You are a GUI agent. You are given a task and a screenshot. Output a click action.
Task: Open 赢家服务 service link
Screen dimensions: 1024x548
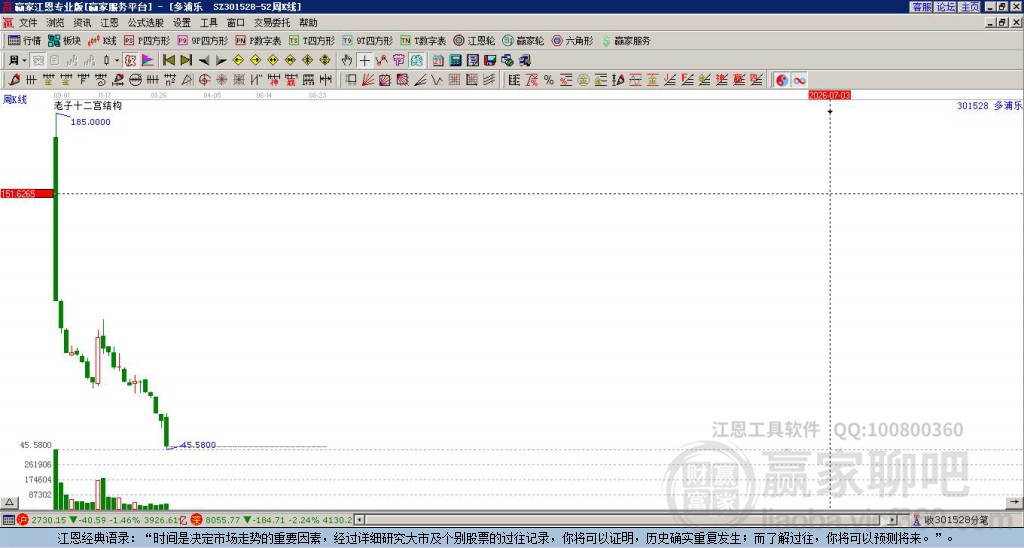pyautogui.click(x=626, y=40)
